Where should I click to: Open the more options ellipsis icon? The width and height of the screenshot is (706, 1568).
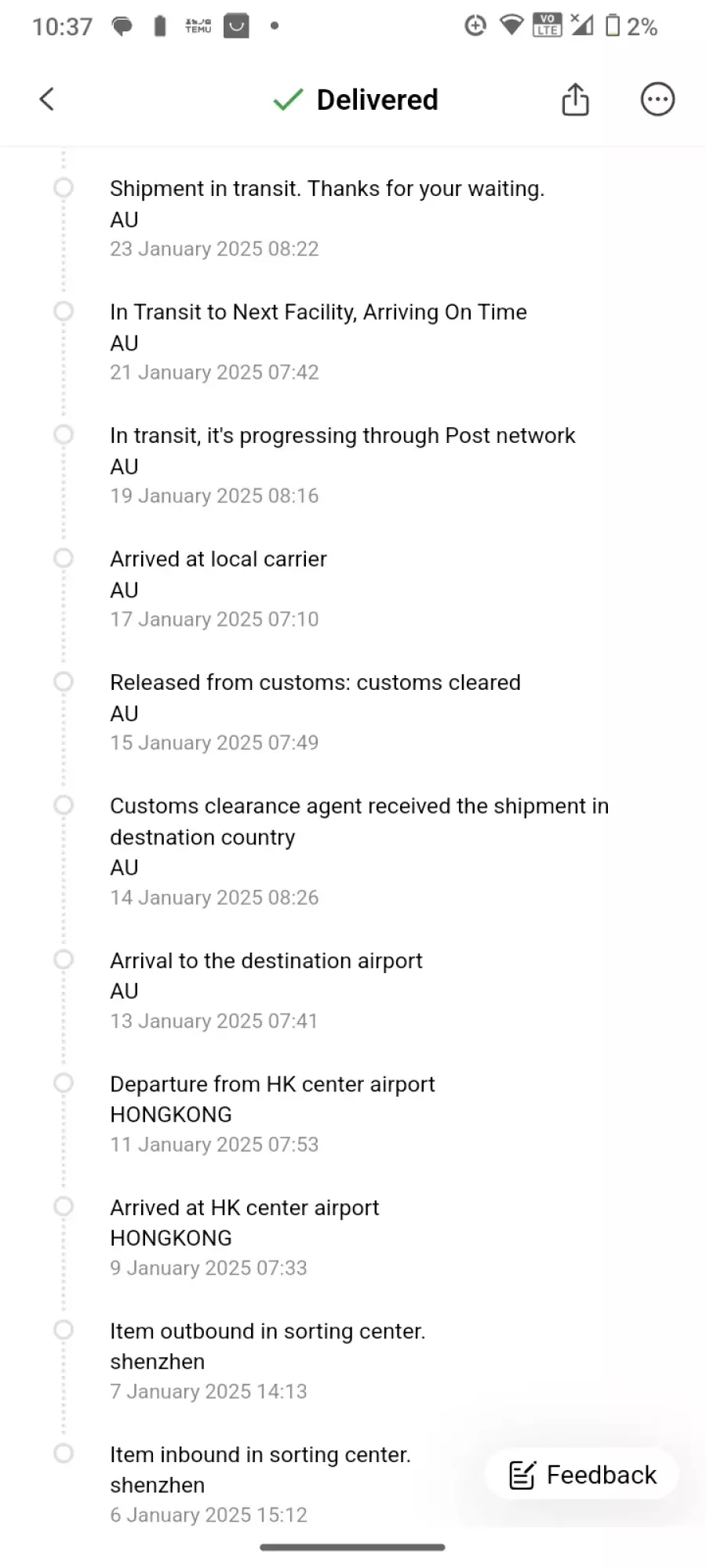tap(657, 100)
